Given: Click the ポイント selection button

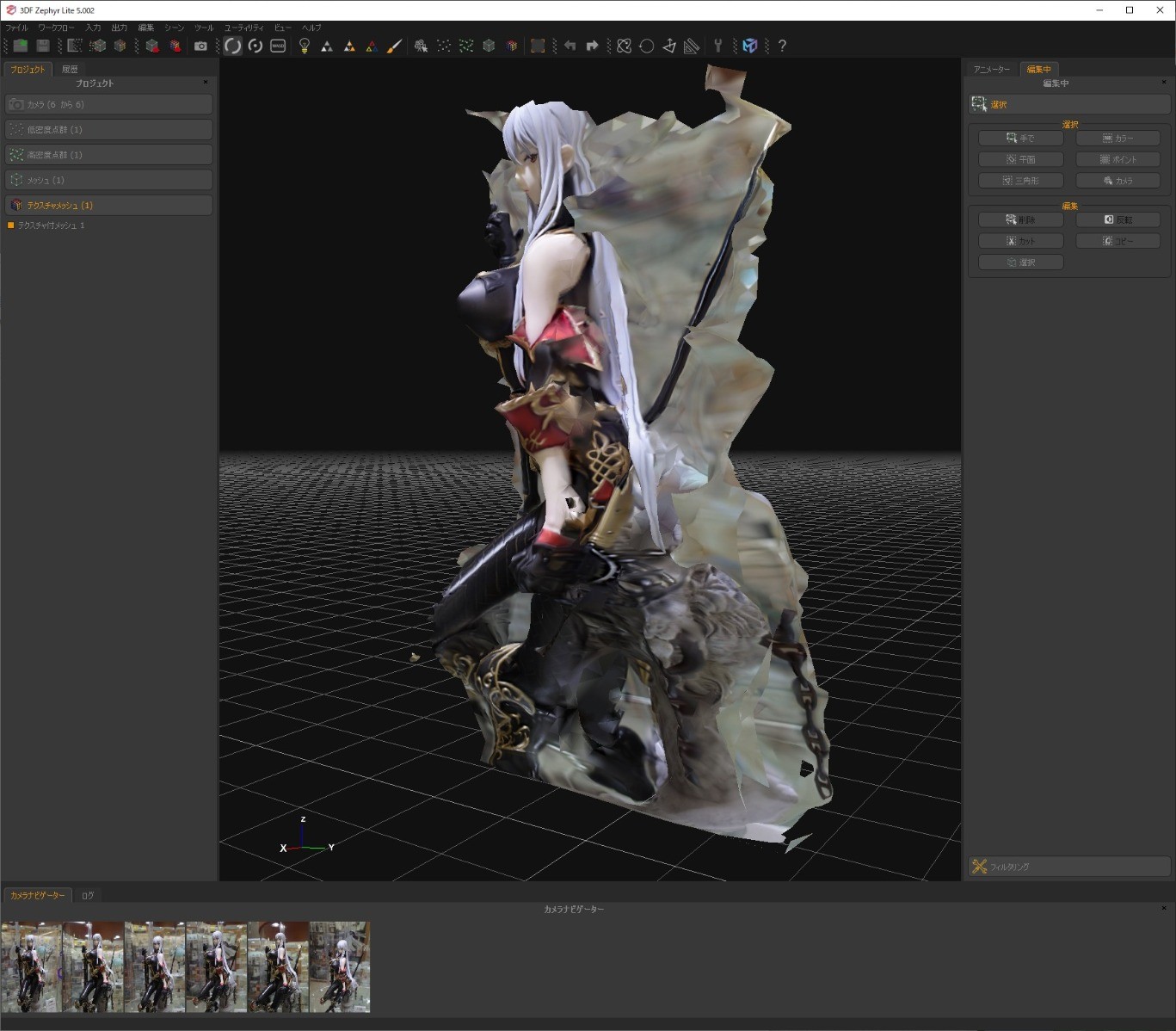Looking at the screenshot, I should click(1118, 159).
